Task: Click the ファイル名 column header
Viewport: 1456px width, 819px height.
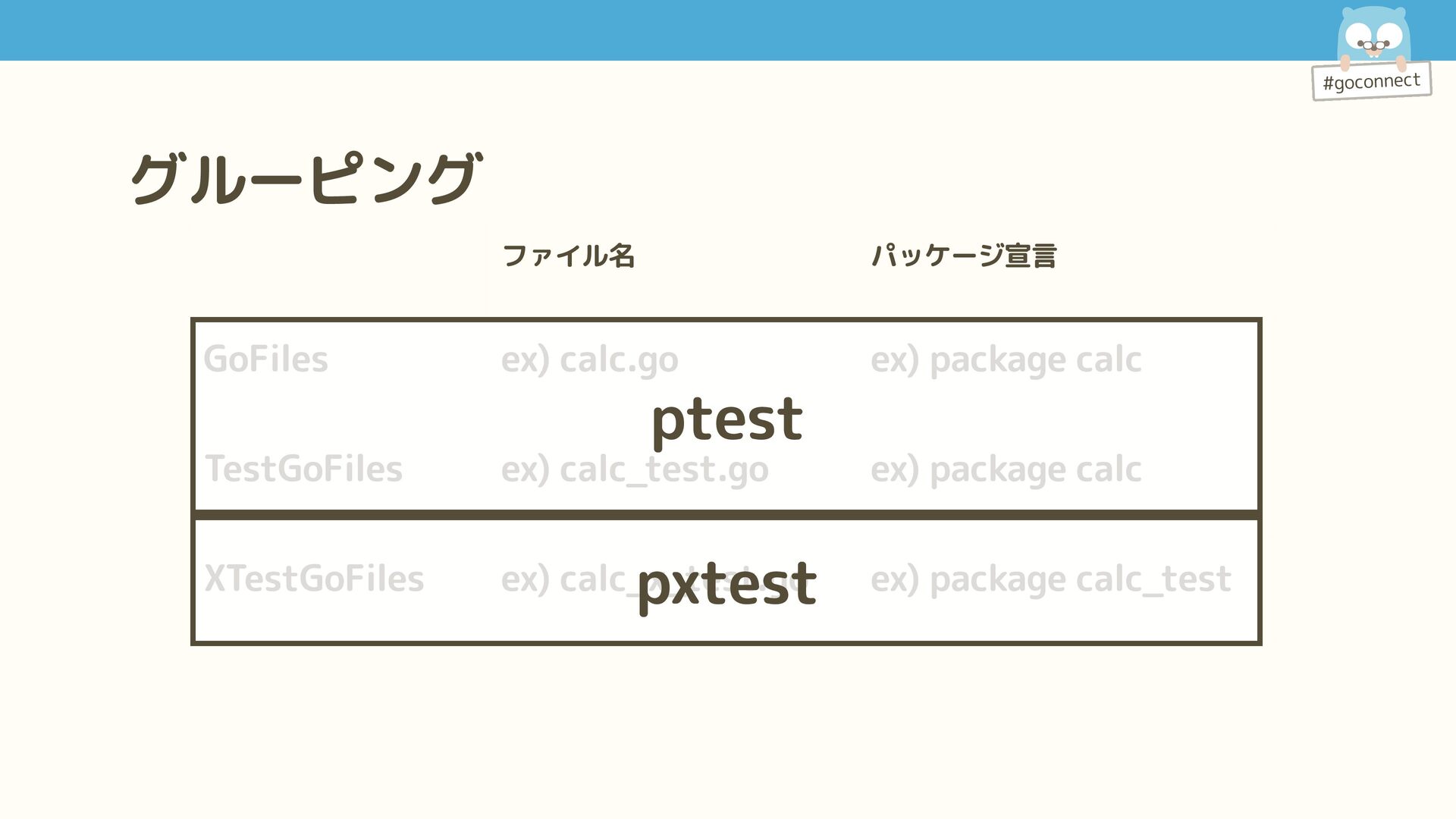Action: click(568, 256)
